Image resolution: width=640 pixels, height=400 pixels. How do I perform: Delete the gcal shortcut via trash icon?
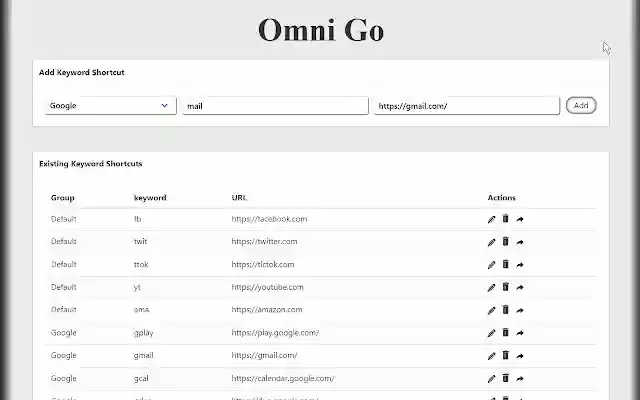point(505,378)
